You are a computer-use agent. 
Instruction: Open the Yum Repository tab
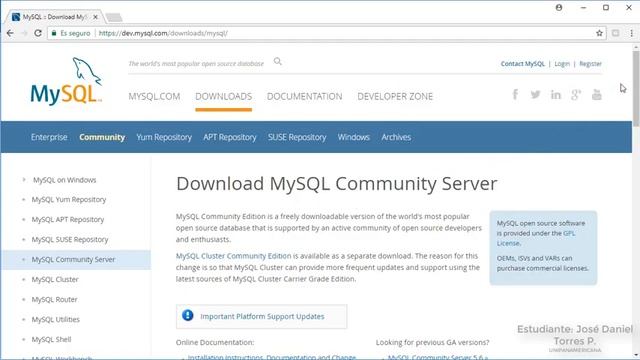(x=164, y=137)
